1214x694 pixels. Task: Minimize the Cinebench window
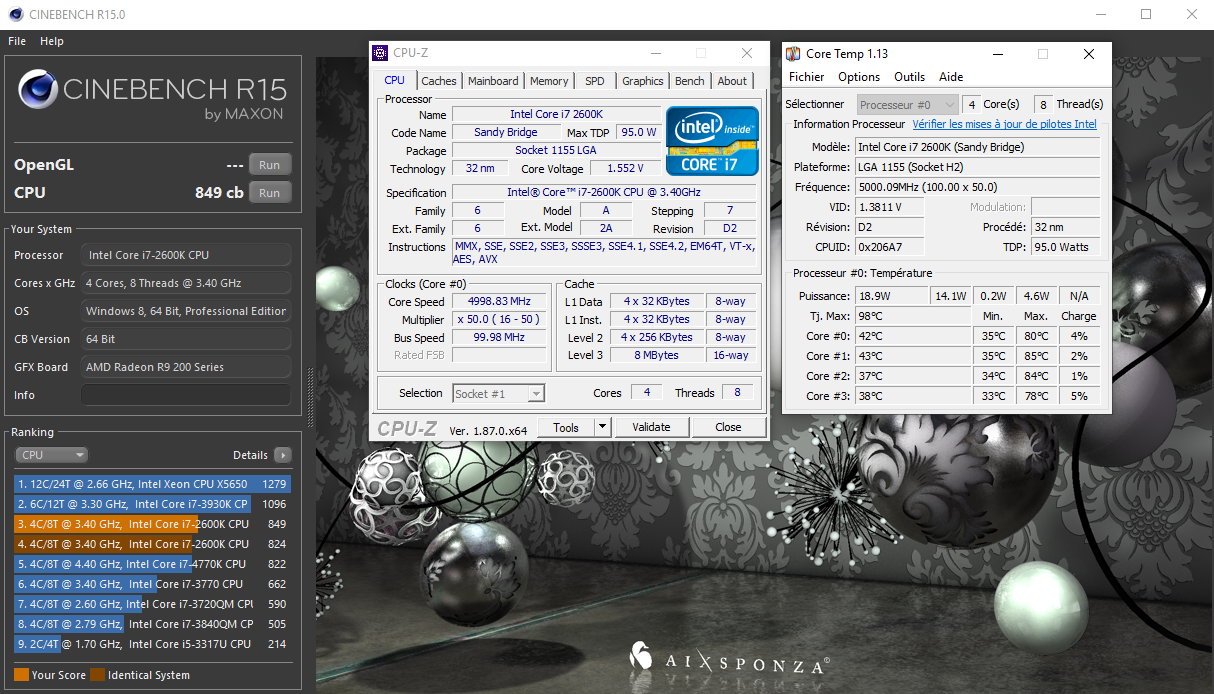point(1100,14)
